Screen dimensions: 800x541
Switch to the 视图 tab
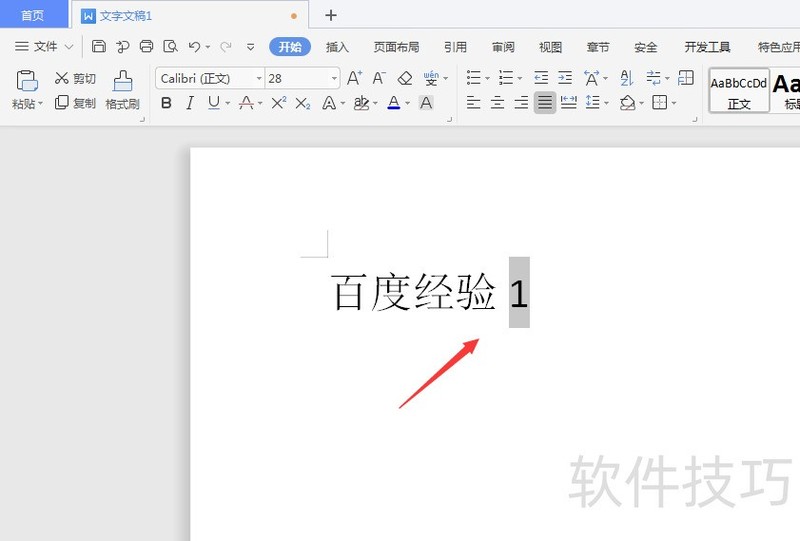coord(551,47)
